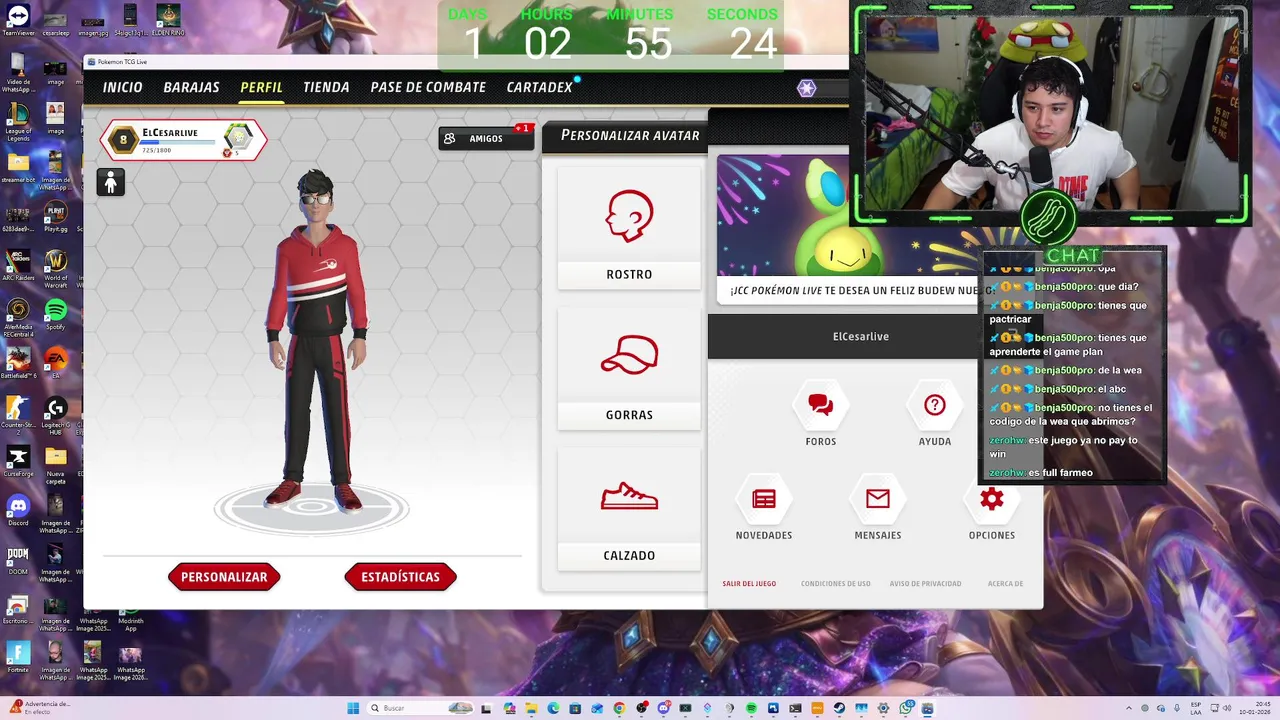The height and width of the screenshot is (720, 1280).
Task: Click the Budew new year banner
Action: coord(848,228)
